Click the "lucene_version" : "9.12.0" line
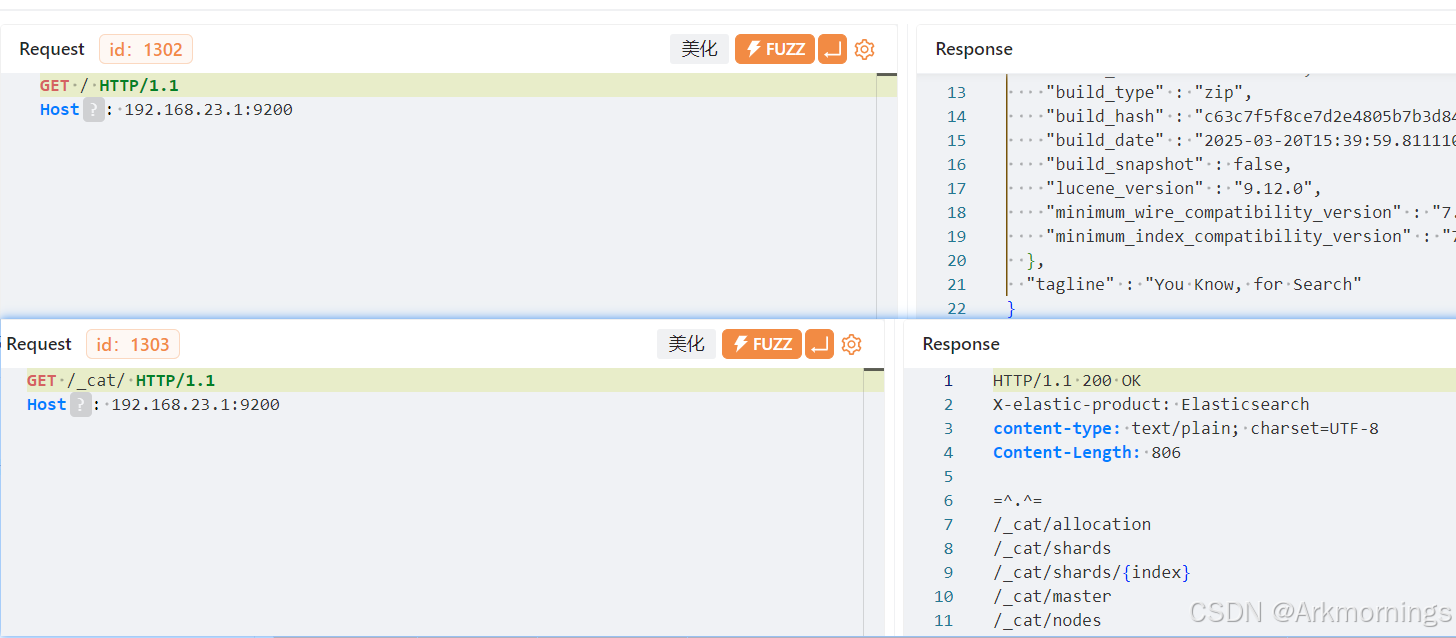Screen dimensions: 1456x638 (x=1183, y=188)
